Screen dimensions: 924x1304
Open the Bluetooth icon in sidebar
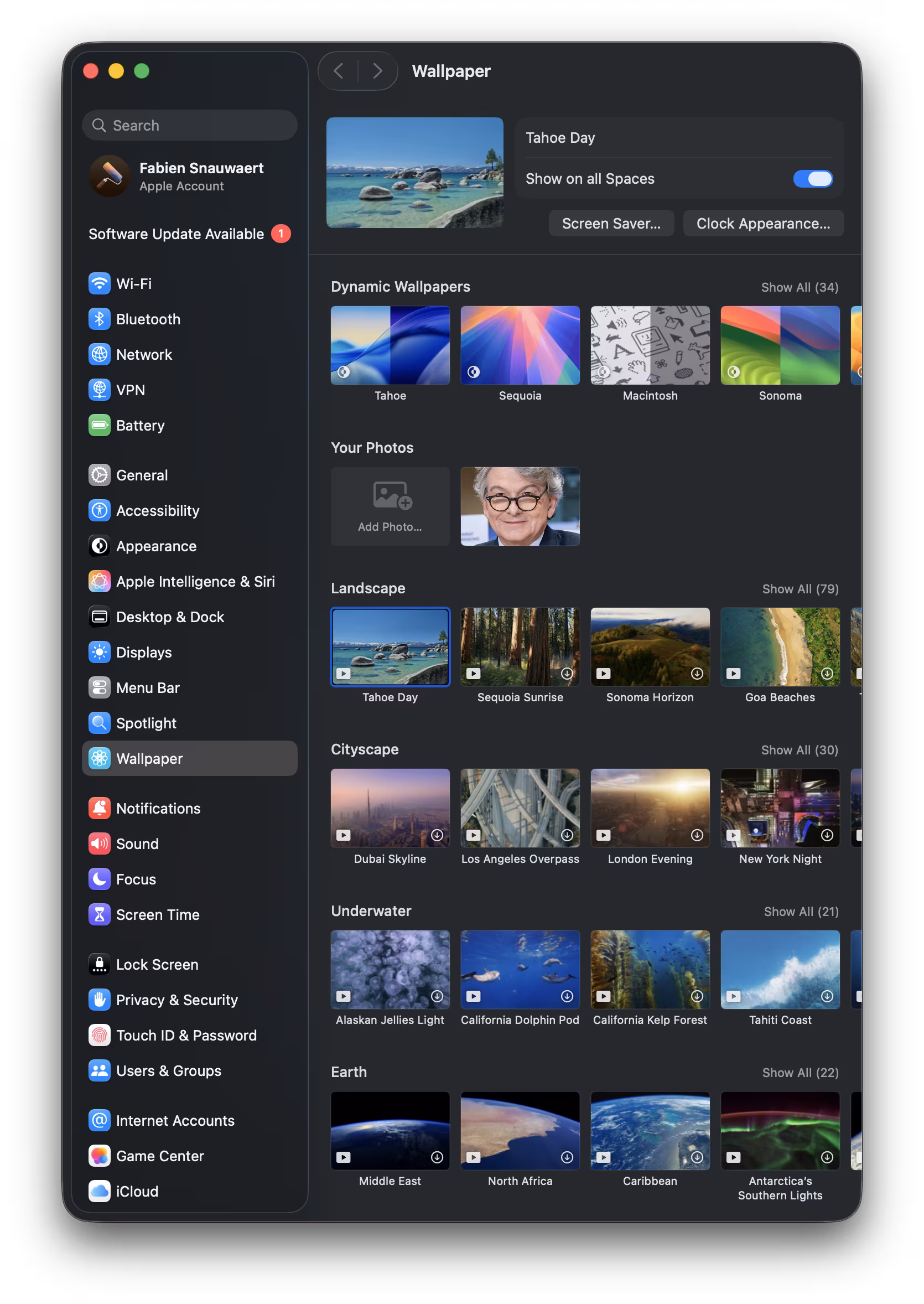point(100,319)
